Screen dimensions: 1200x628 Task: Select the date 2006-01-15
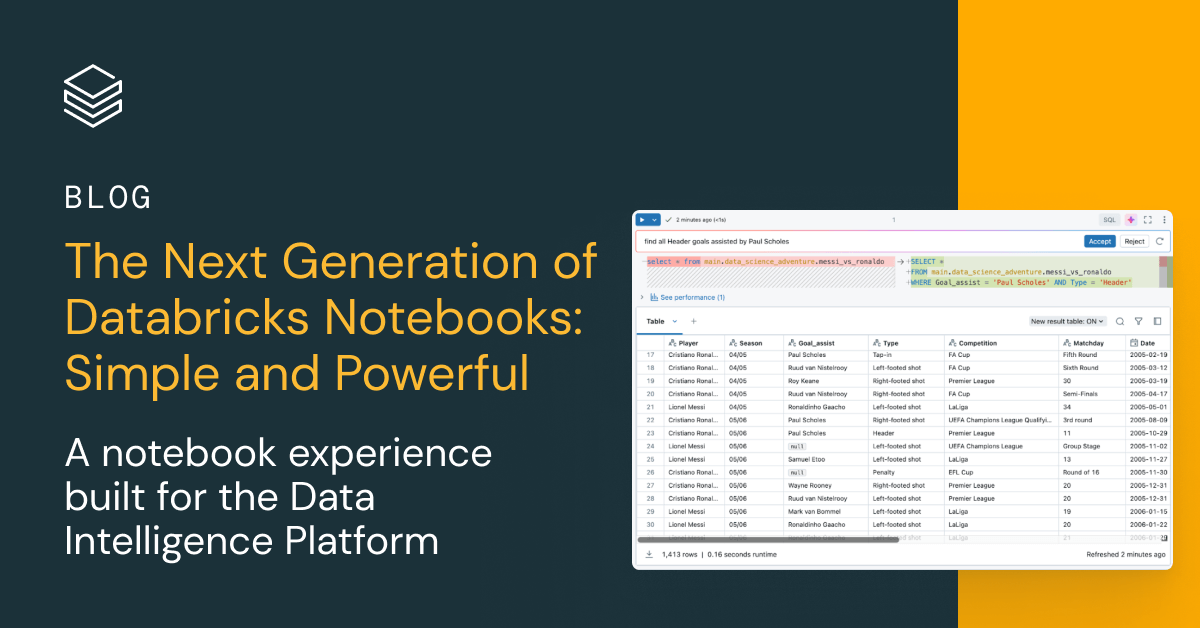pos(1148,511)
